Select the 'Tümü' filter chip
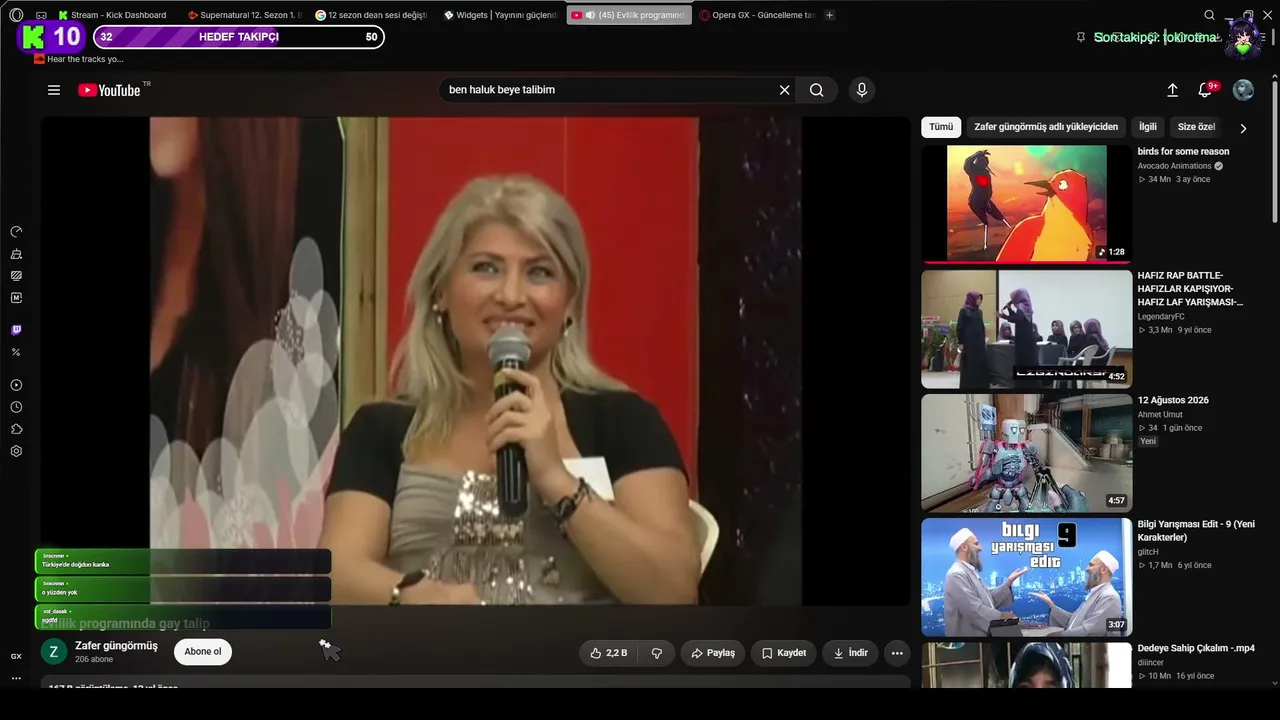Screen dimensions: 1280x720 941,127
